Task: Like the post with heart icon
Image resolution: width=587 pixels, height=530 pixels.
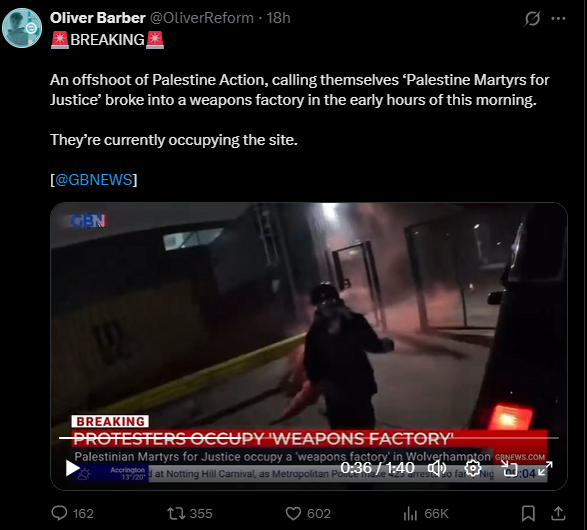Action: pyautogui.click(x=308, y=513)
